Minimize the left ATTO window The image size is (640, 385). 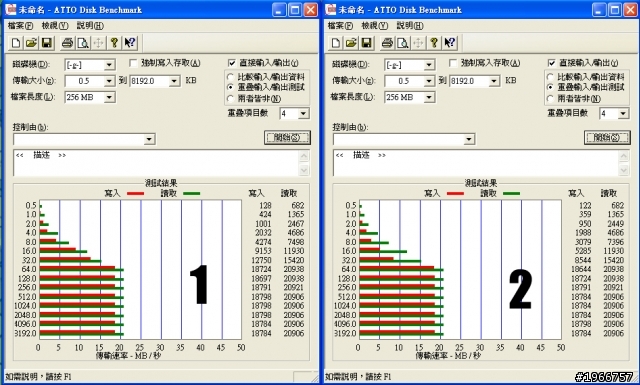click(x=280, y=10)
